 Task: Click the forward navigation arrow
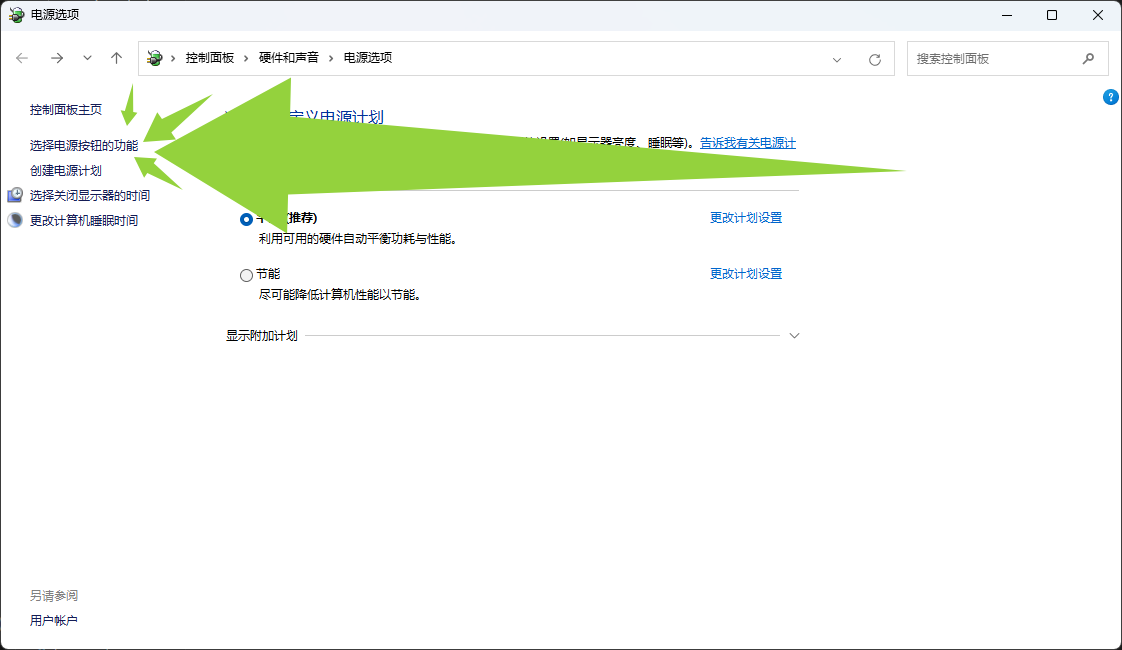coord(57,58)
